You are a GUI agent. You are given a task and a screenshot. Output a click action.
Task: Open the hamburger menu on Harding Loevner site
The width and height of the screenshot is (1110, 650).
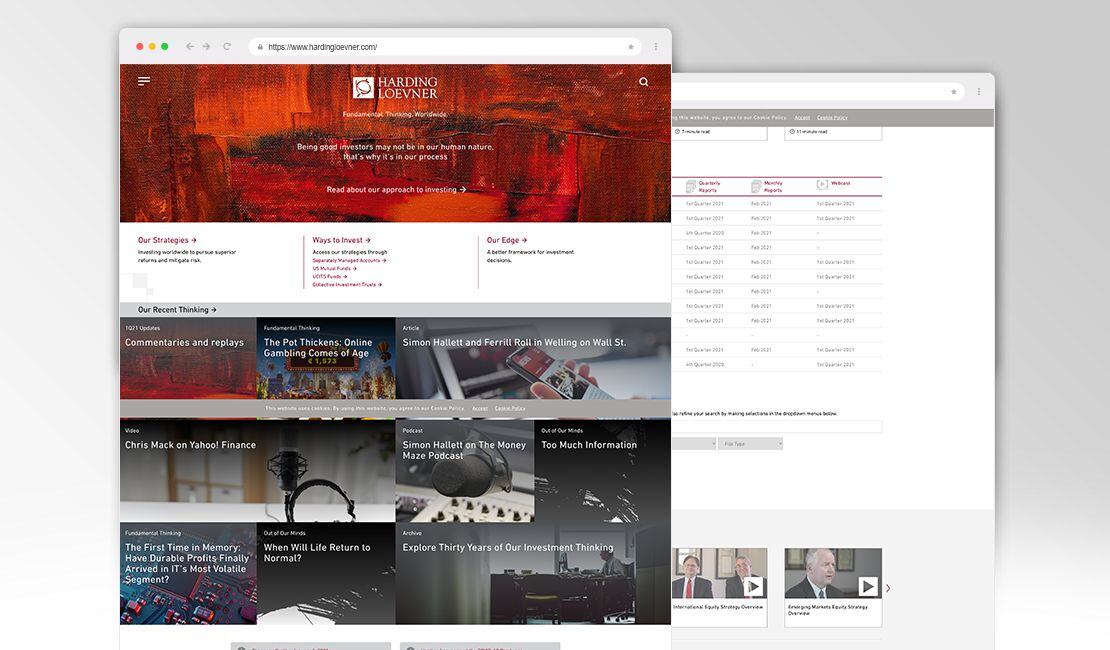144,81
